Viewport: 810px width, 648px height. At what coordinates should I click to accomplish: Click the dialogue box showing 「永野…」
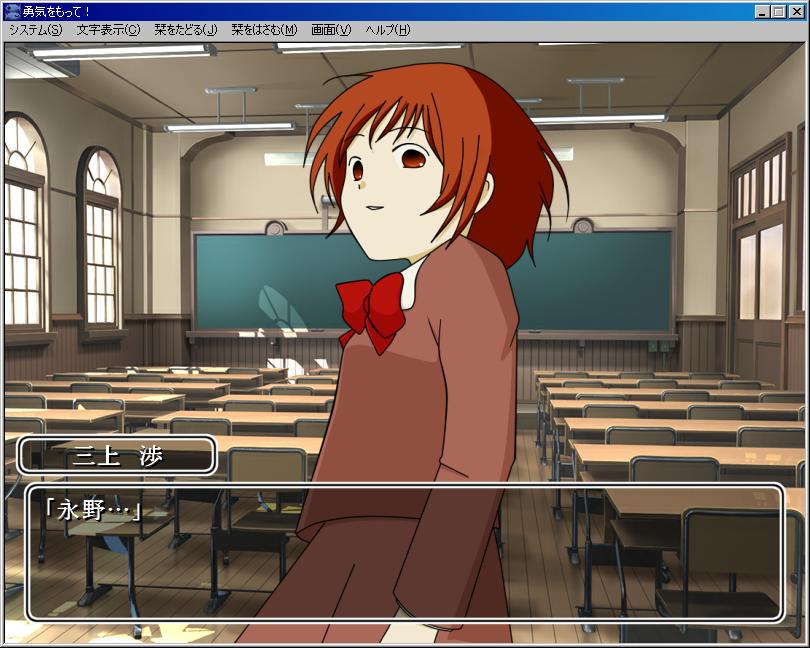[x=404, y=553]
